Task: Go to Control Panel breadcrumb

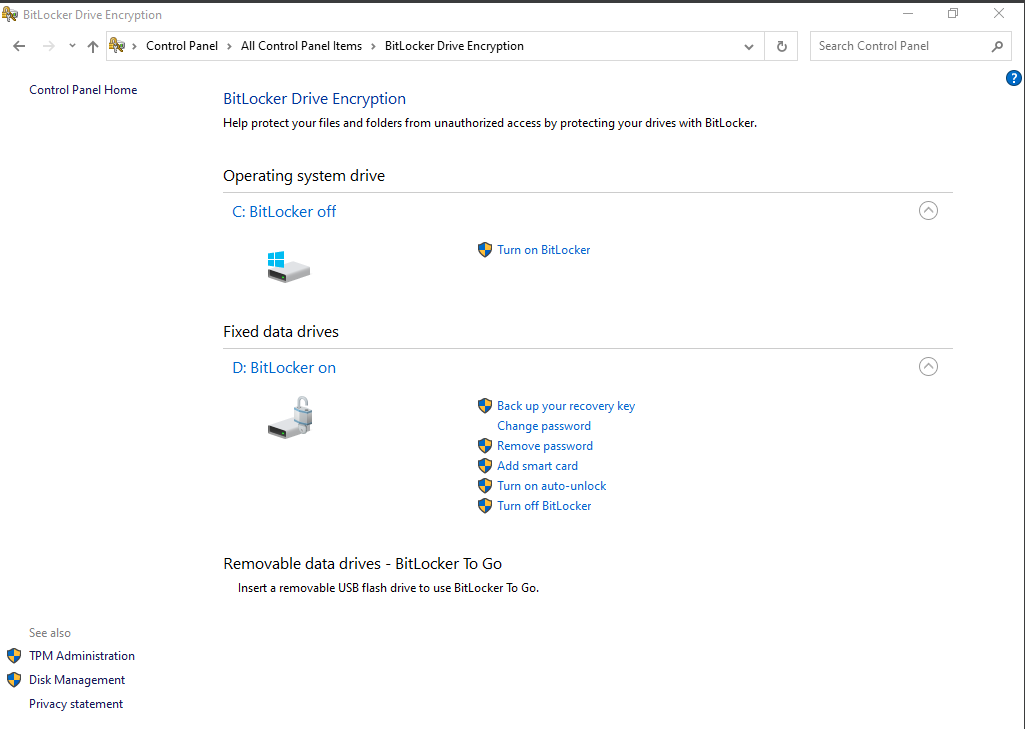Action: [x=181, y=46]
